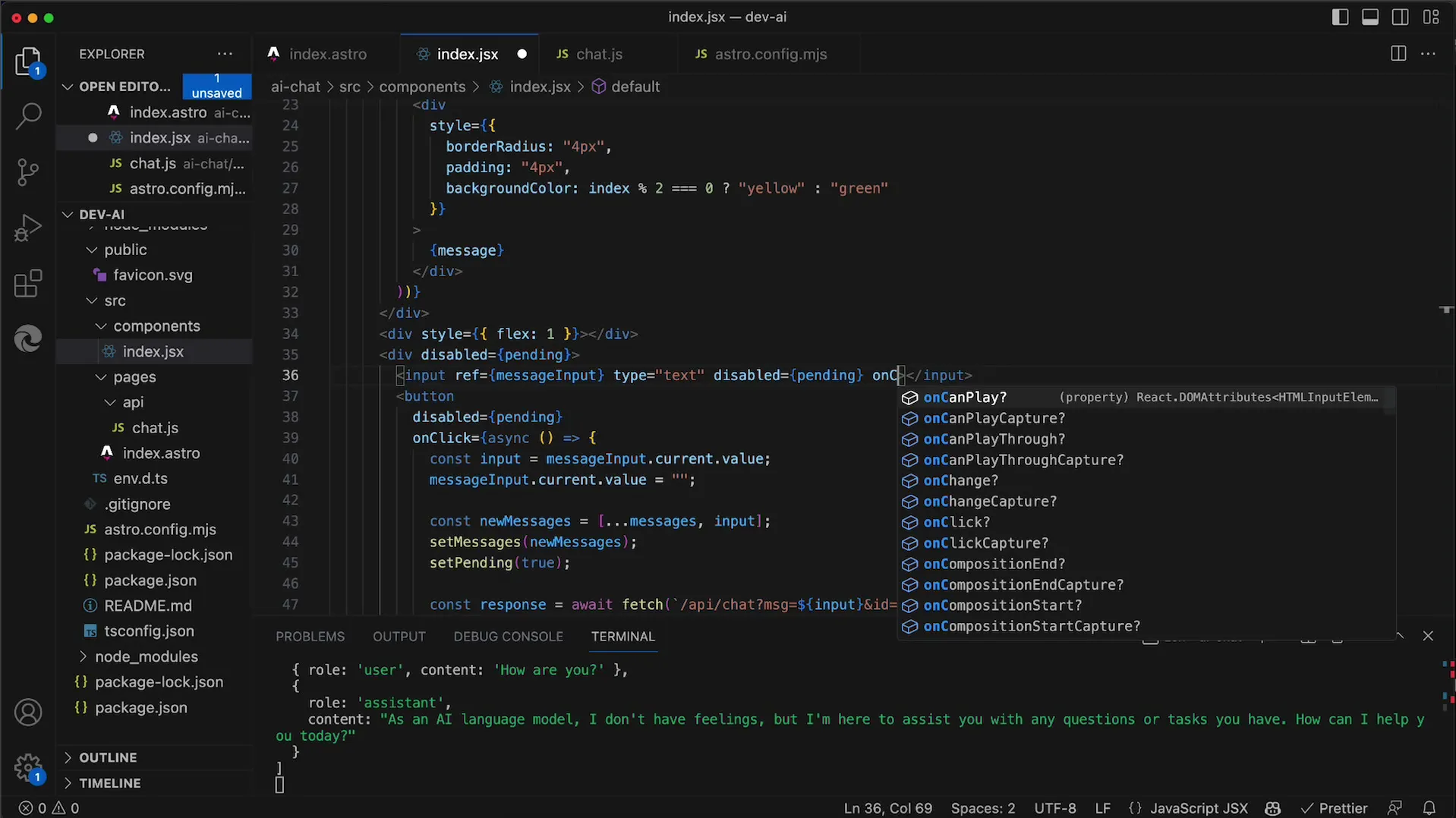Click the default symbol breadcrumb

[626, 87]
